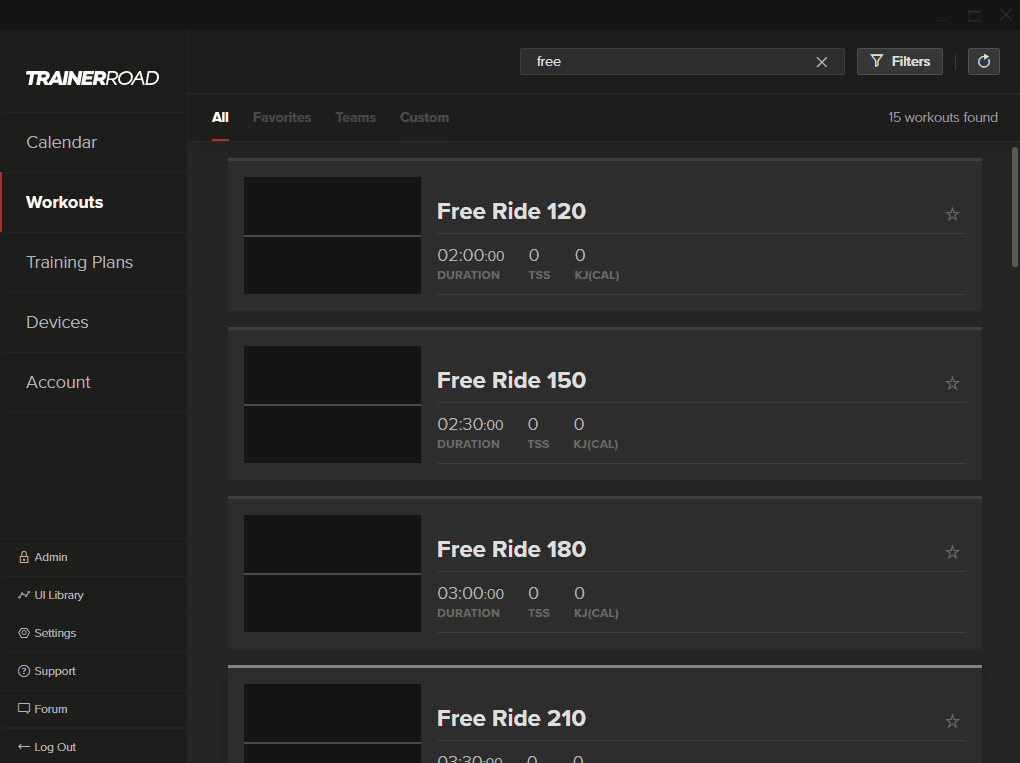Open Training Plans in the sidebar

point(94,262)
